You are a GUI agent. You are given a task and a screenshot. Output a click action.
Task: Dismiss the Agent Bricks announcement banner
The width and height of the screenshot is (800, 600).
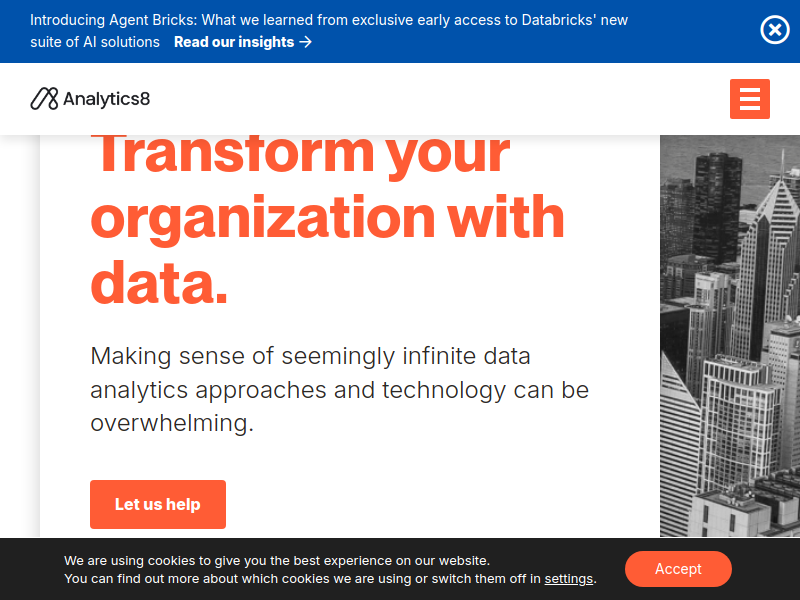(x=774, y=30)
